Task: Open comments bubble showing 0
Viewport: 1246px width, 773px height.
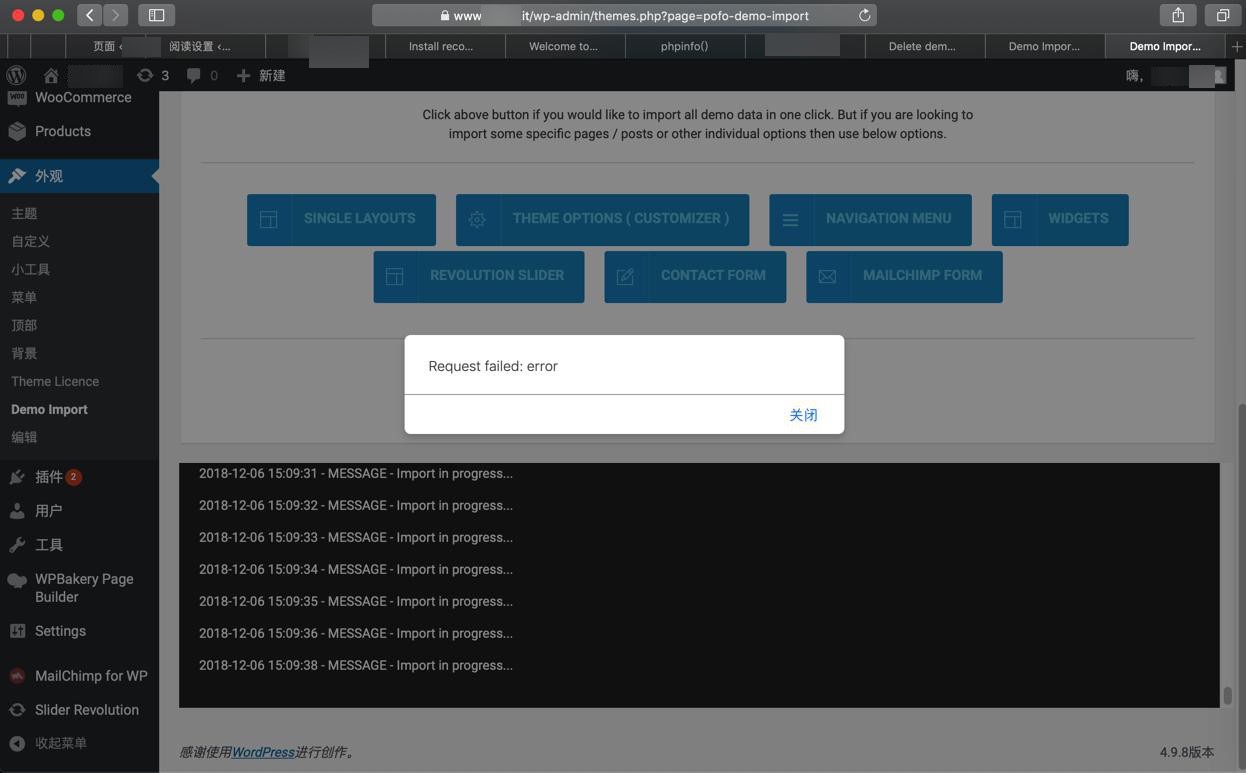Action: [x=202, y=75]
